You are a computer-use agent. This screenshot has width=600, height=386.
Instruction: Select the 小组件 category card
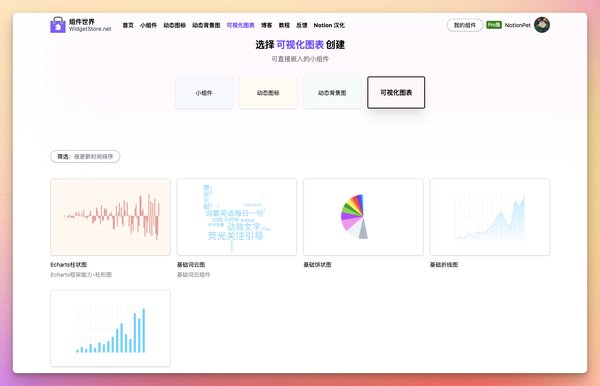click(204, 93)
